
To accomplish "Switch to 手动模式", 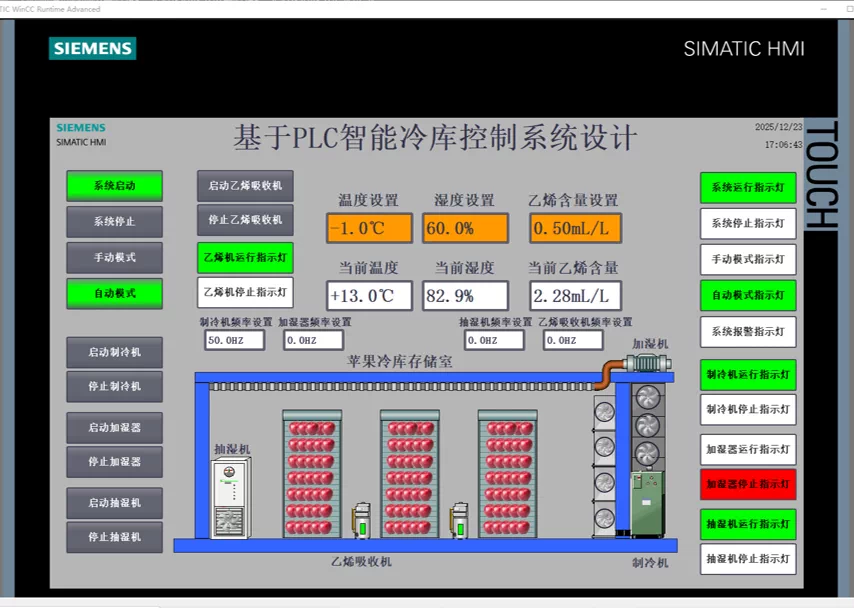I will click(114, 258).
